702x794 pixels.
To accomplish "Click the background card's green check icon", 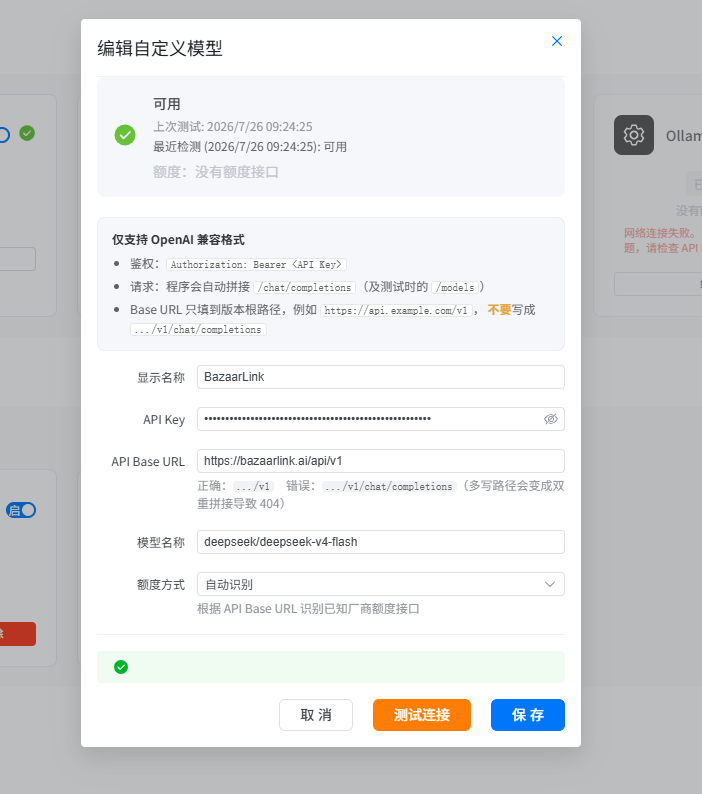I will tap(27, 133).
